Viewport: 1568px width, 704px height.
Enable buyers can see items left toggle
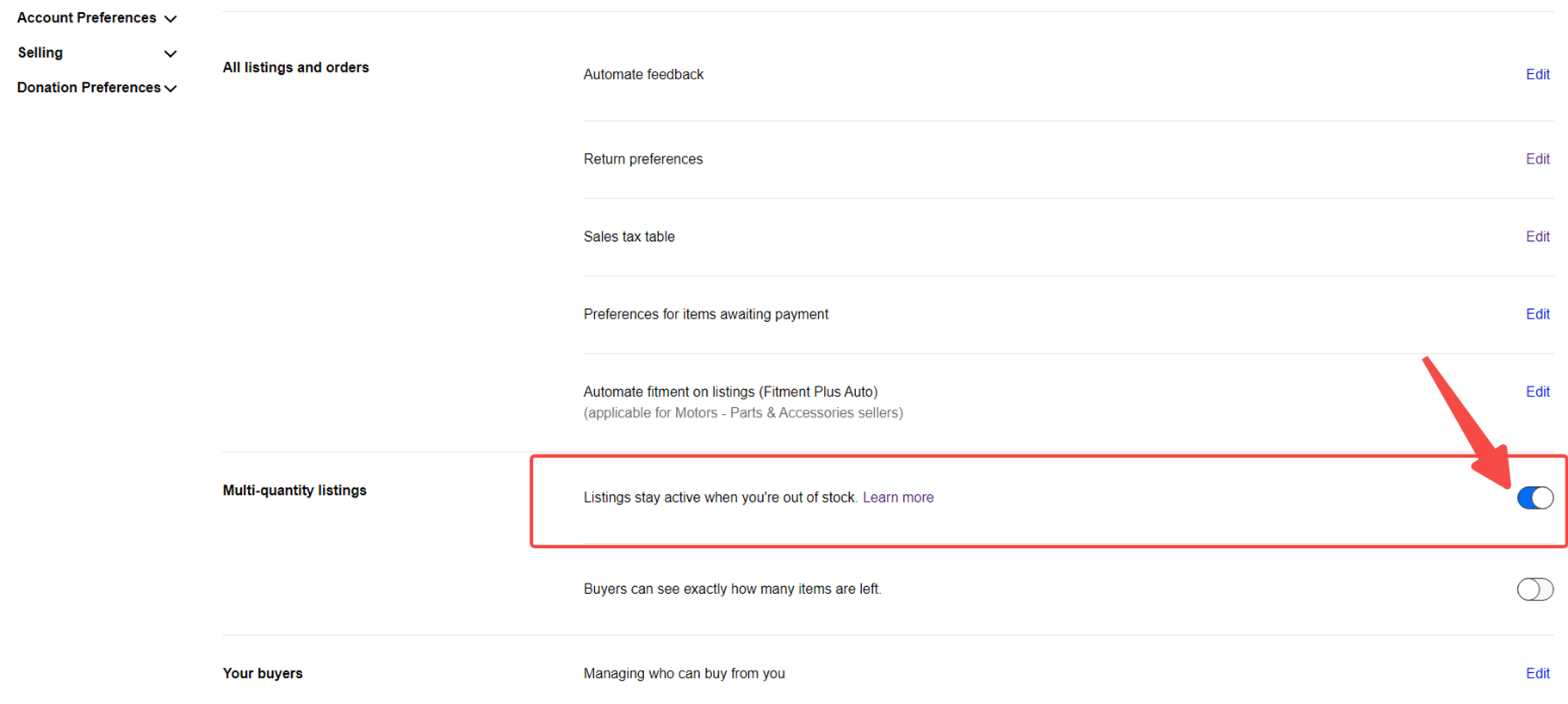[1534, 590]
